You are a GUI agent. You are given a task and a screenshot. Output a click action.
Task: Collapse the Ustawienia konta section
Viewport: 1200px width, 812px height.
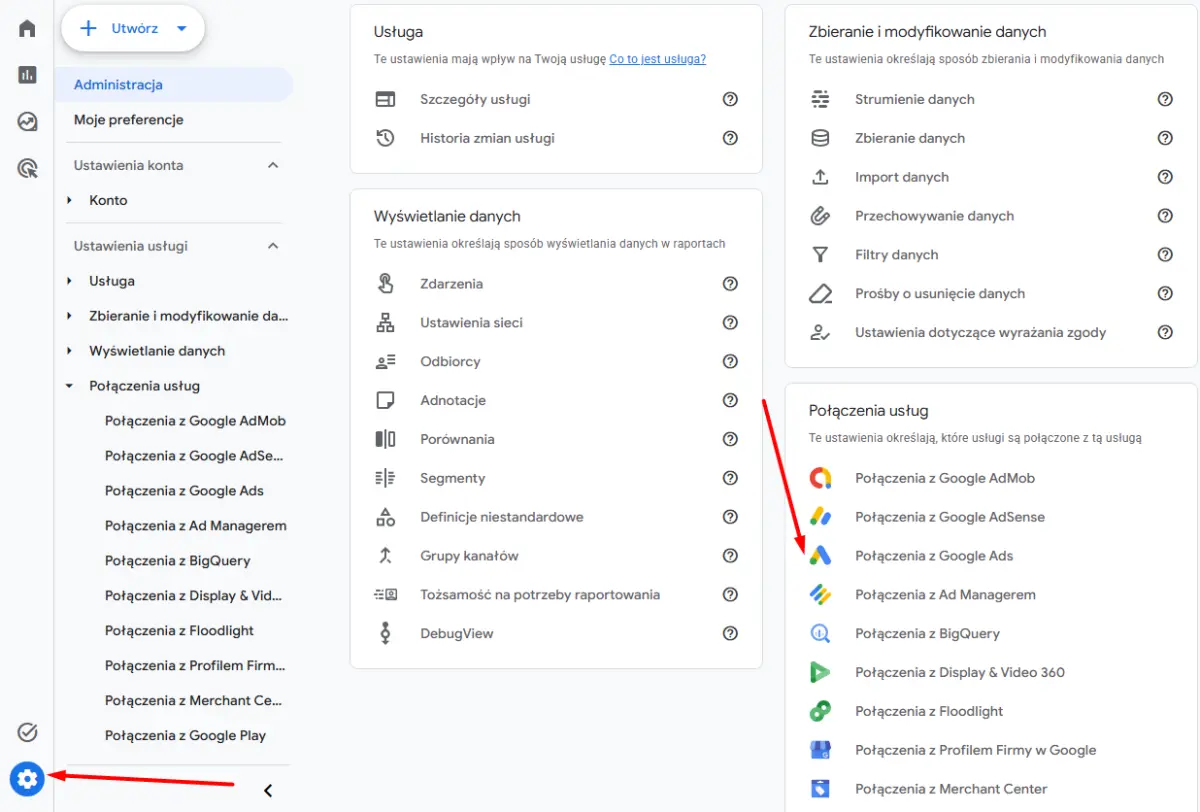273,165
